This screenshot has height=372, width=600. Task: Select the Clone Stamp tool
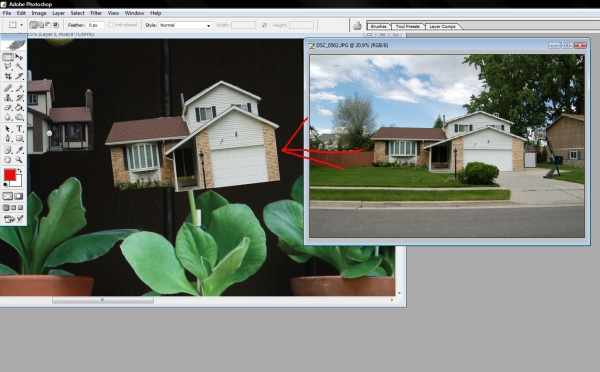click(8, 98)
